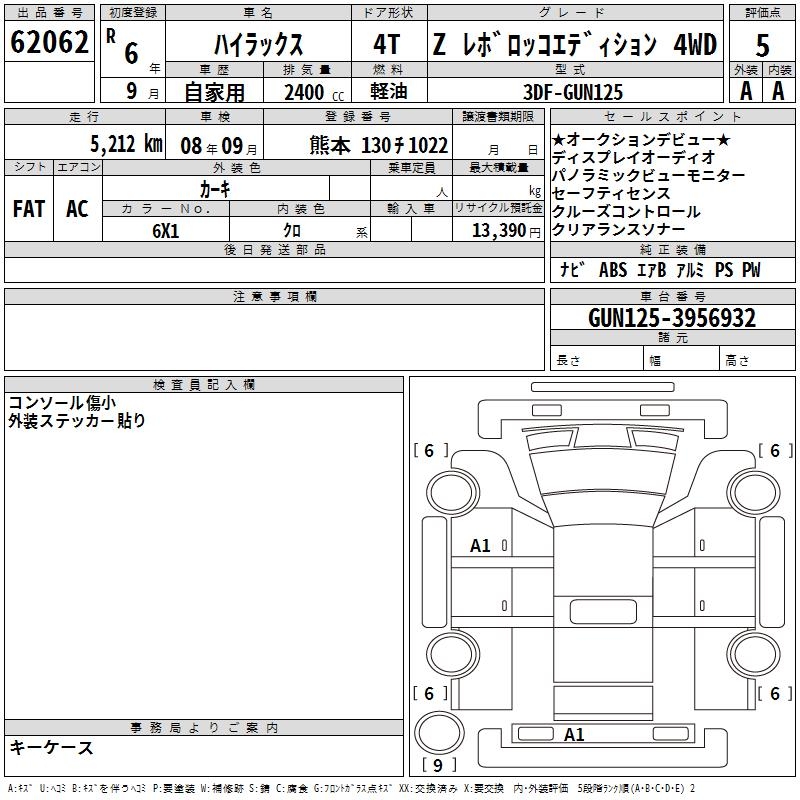Screen dimensions: 800x800
Task: Click the spare tire value [9]
Action: (x=438, y=765)
